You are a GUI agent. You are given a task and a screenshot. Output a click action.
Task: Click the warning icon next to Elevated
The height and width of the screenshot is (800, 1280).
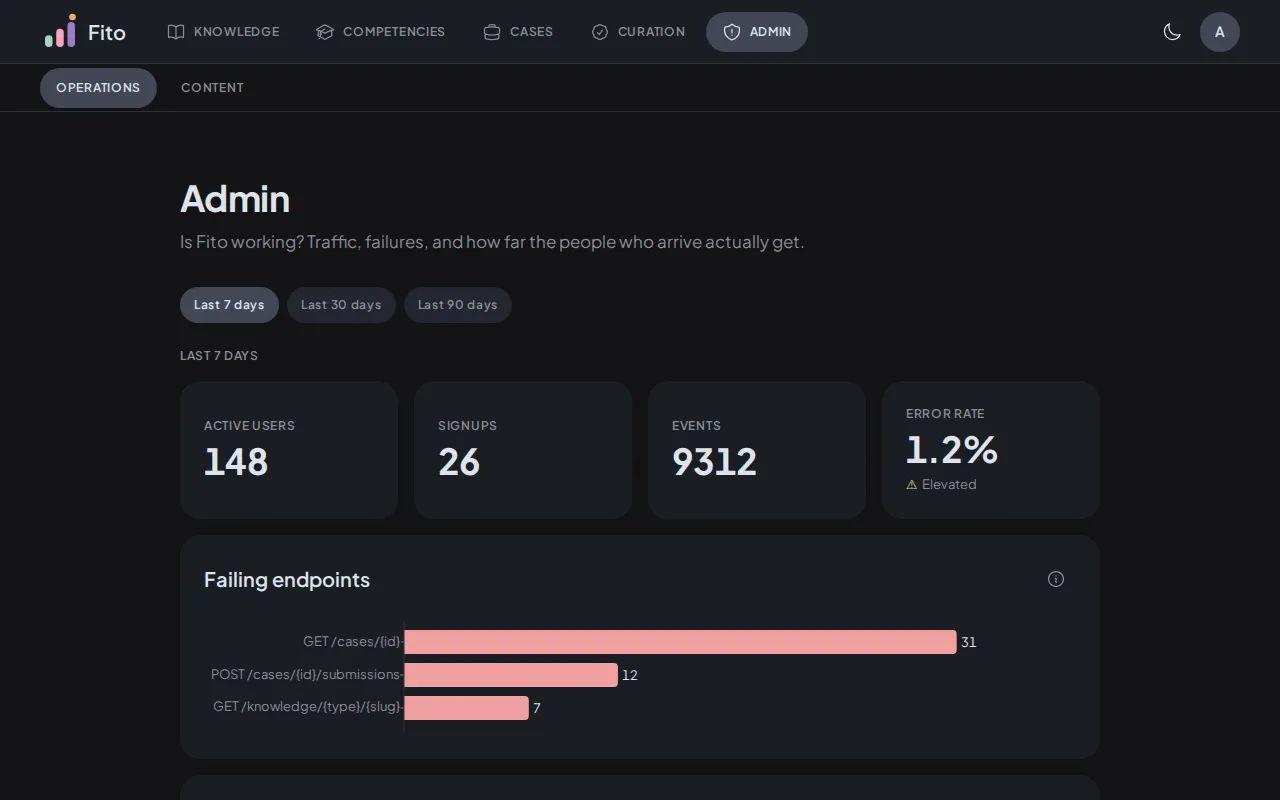point(912,484)
